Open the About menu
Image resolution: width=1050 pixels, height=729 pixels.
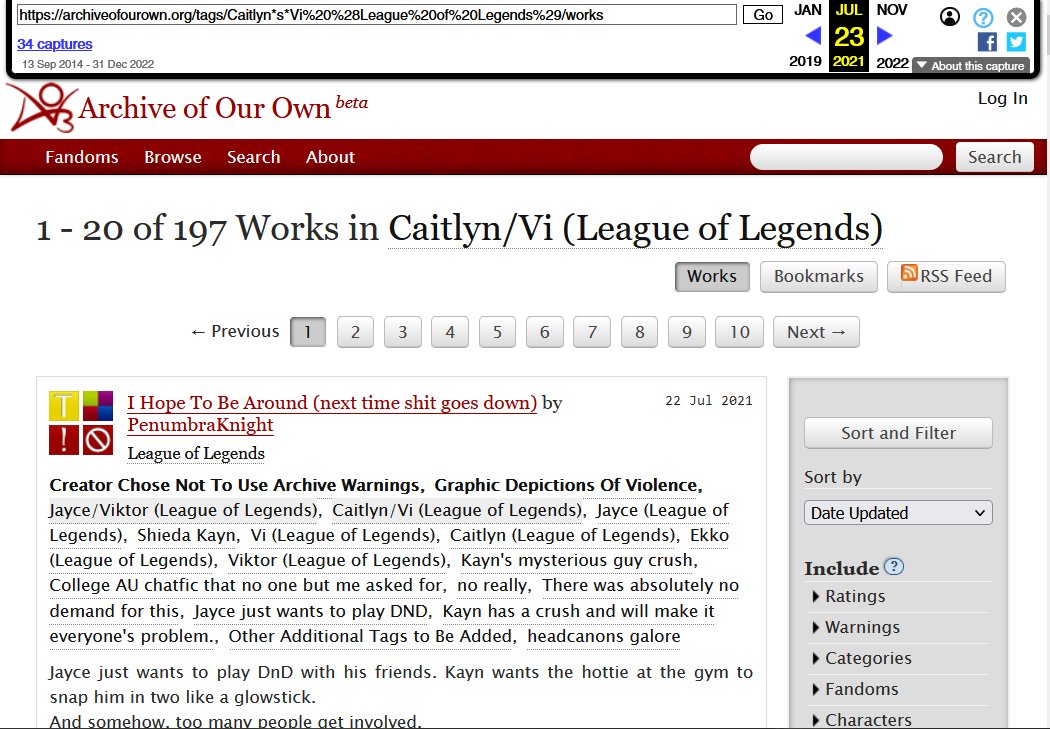330,157
